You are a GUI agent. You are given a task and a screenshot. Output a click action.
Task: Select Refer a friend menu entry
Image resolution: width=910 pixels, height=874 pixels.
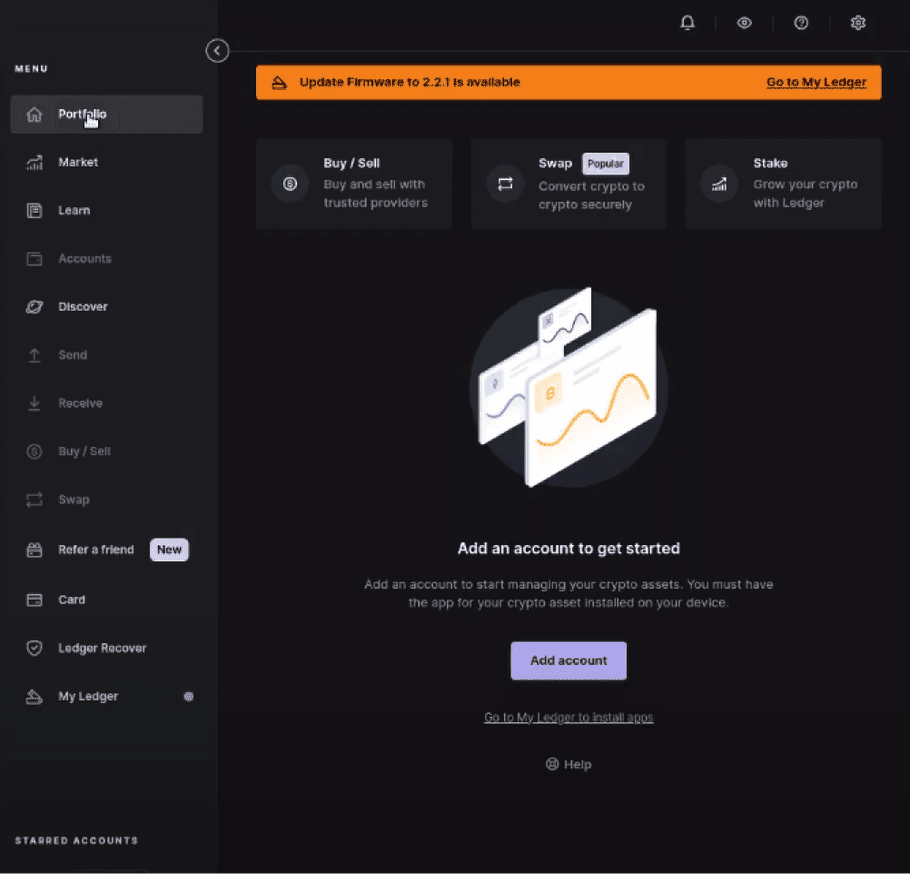[x=107, y=550]
